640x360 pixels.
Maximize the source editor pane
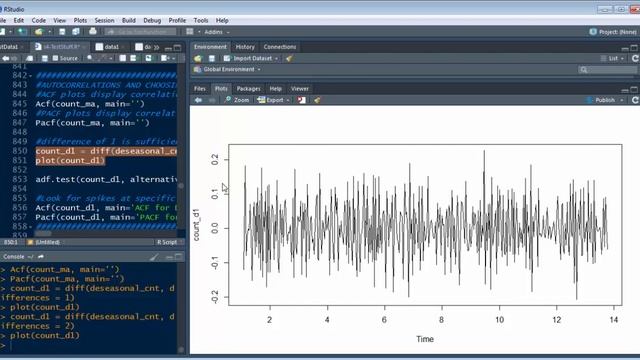[177, 48]
